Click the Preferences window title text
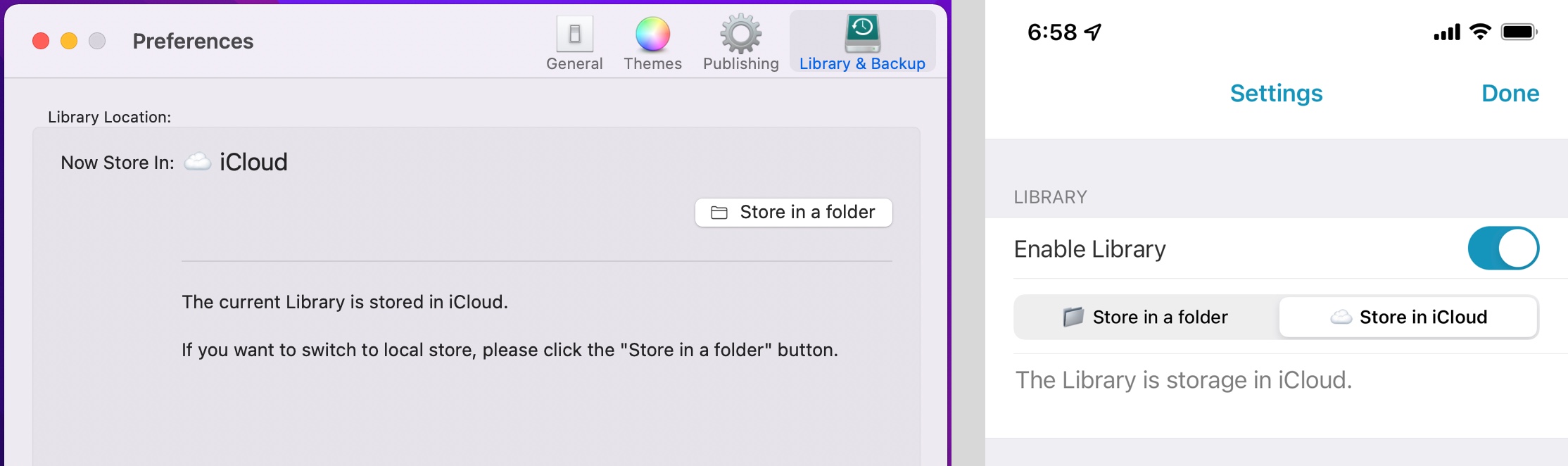Image resolution: width=1568 pixels, height=466 pixels. [x=193, y=42]
